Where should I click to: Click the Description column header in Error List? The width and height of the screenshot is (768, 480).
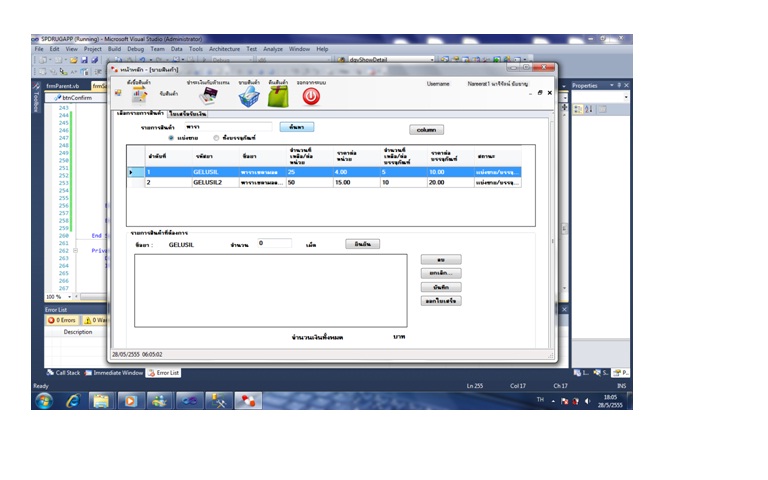[78, 332]
